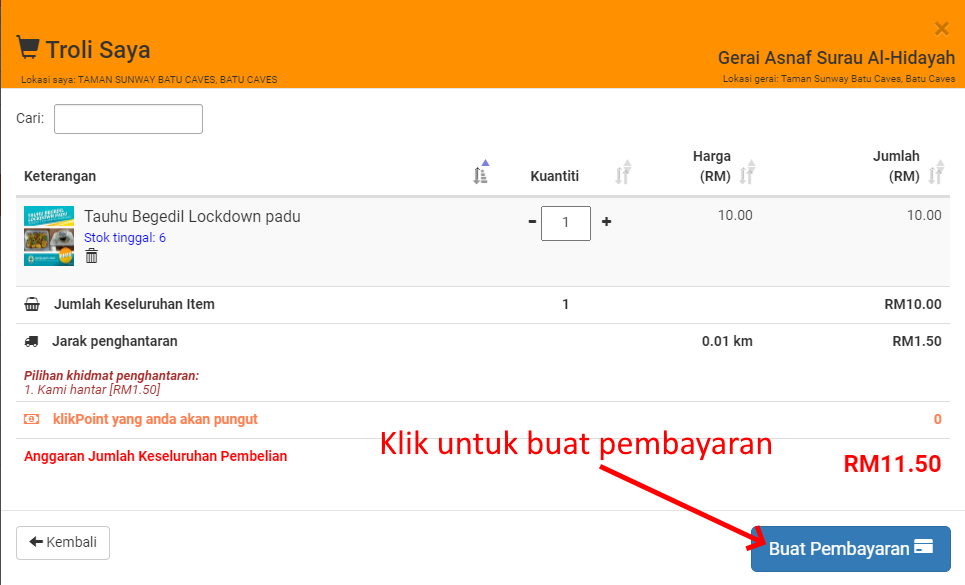Open the Tauhu Begedil product thumbnail
Viewport: 965px width, 585px height.
pyautogui.click(x=49, y=236)
